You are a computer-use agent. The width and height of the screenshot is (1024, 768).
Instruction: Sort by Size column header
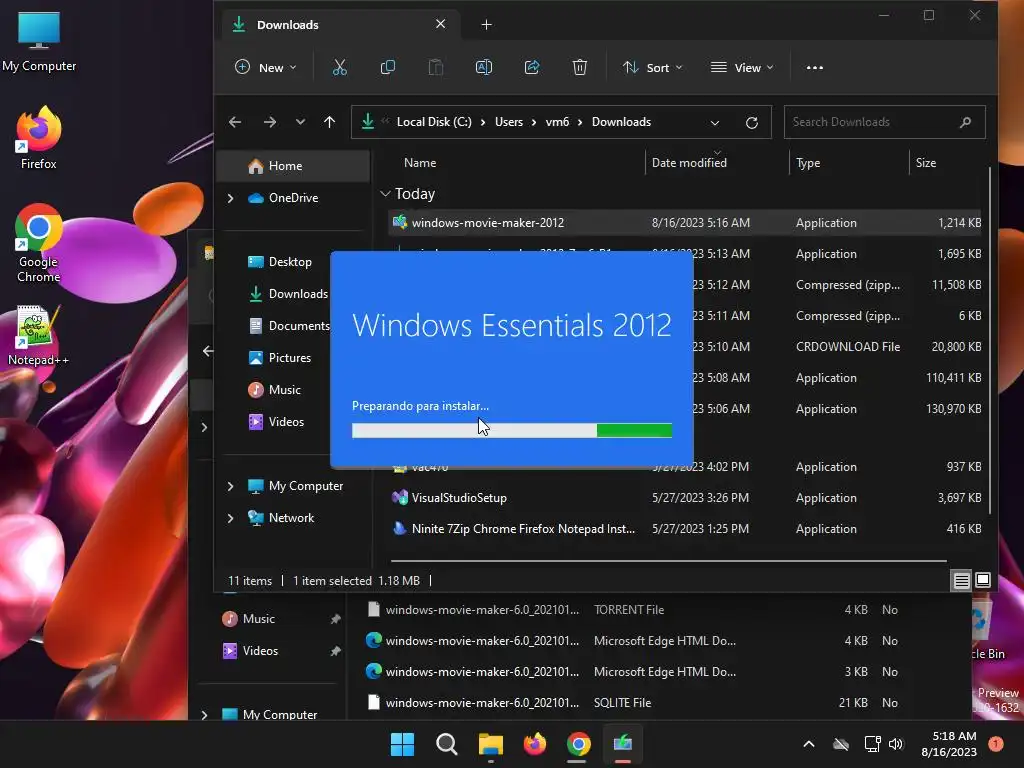click(925, 163)
